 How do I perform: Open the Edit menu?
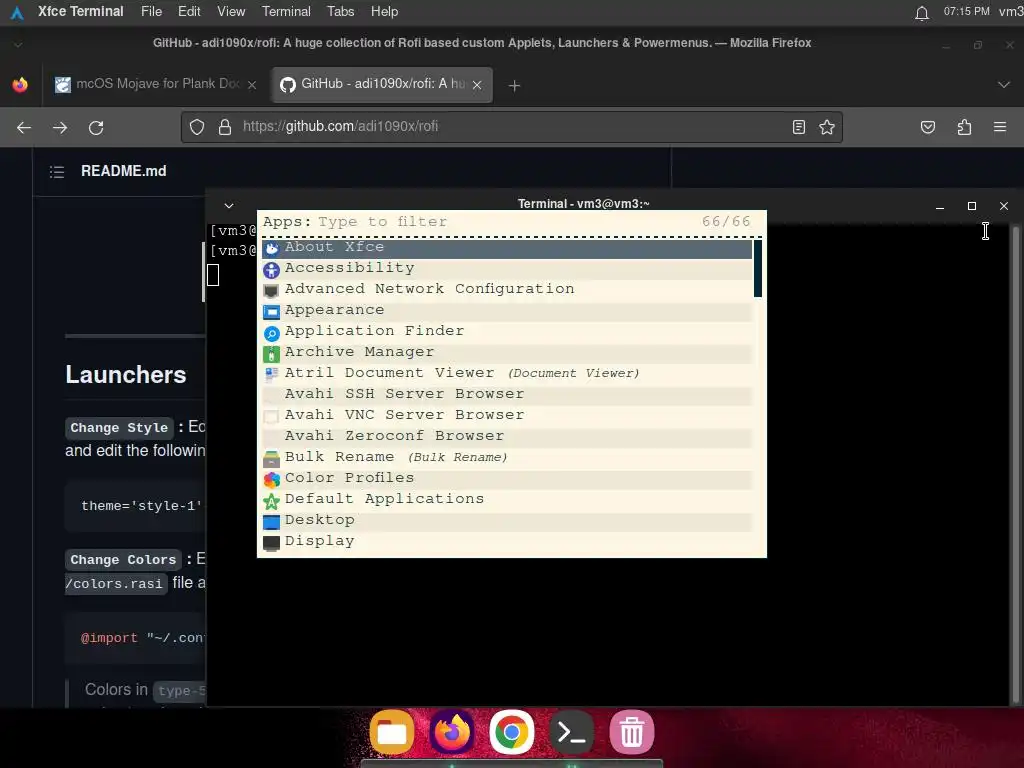click(x=189, y=12)
